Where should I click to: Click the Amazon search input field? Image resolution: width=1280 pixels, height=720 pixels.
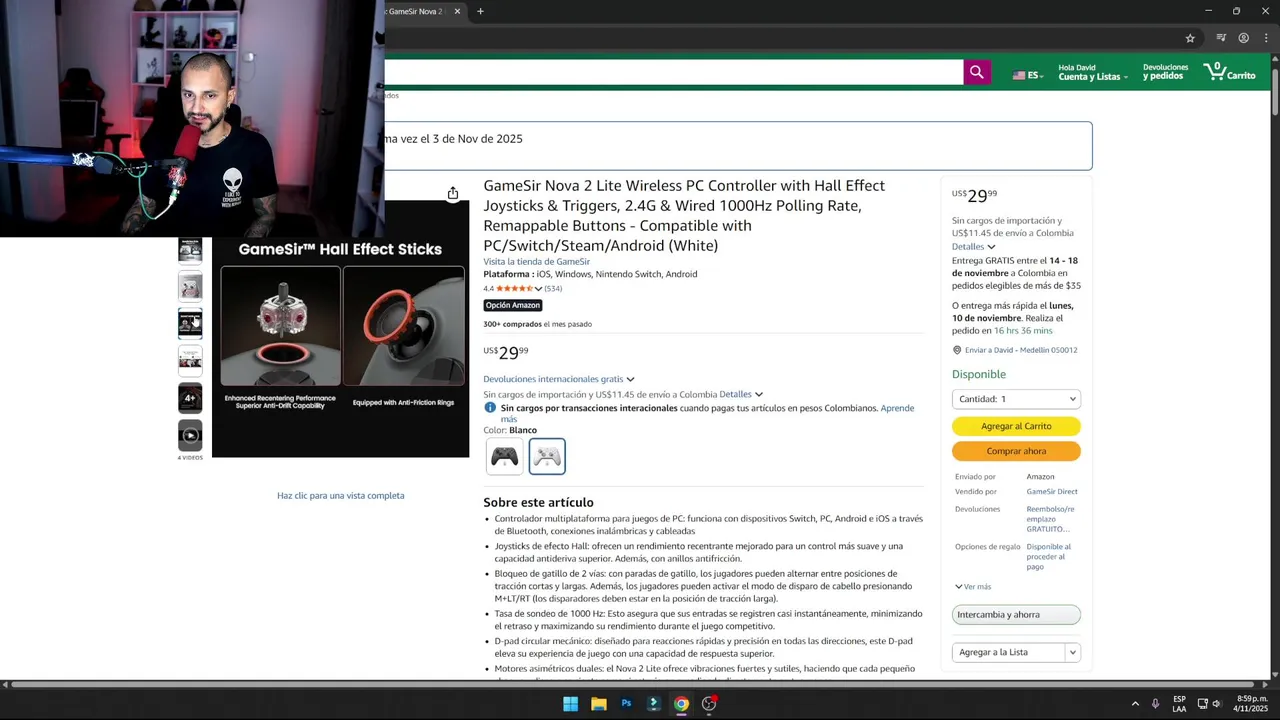(674, 72)
